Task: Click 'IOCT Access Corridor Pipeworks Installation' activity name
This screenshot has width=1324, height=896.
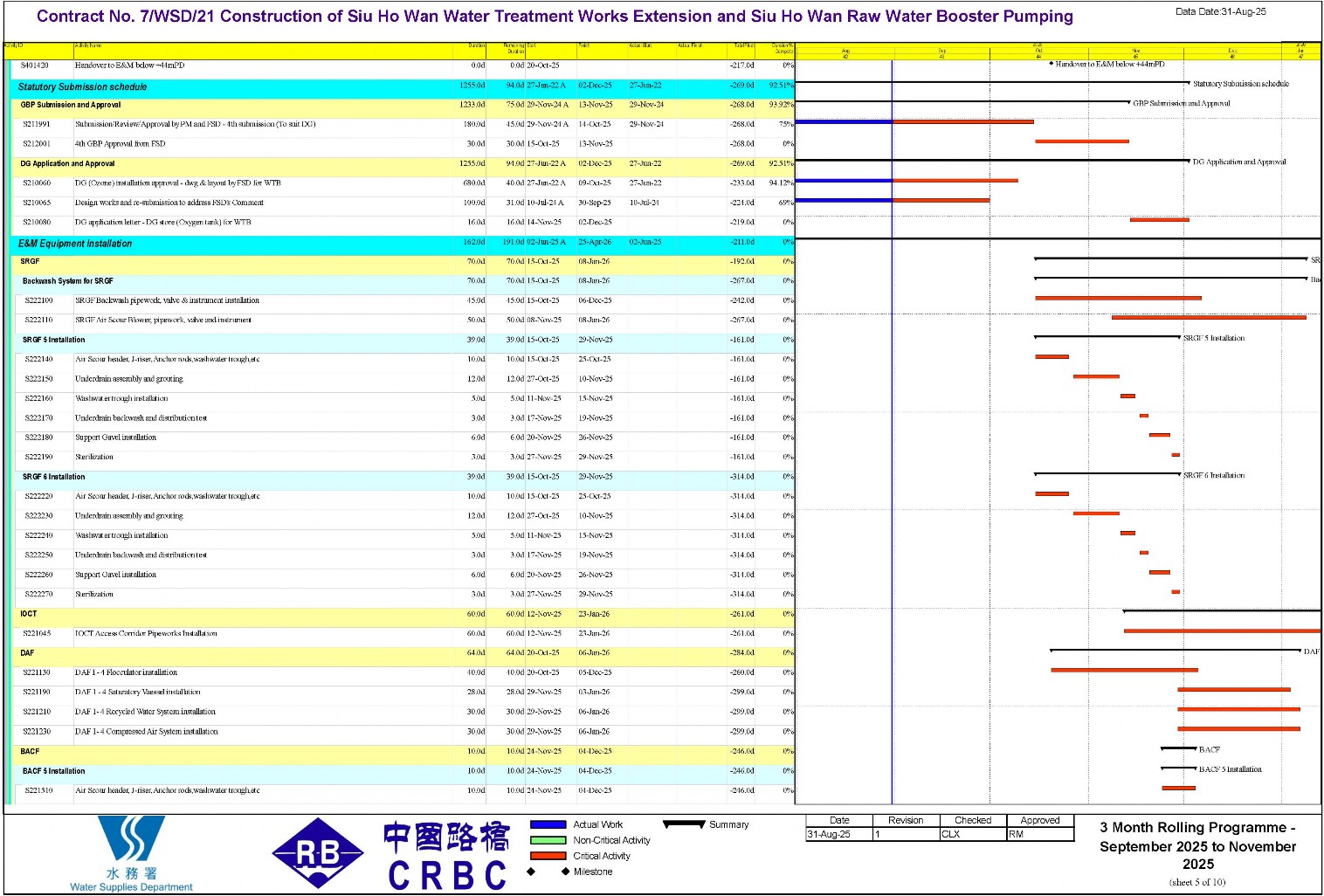Action: click(146, 634)
